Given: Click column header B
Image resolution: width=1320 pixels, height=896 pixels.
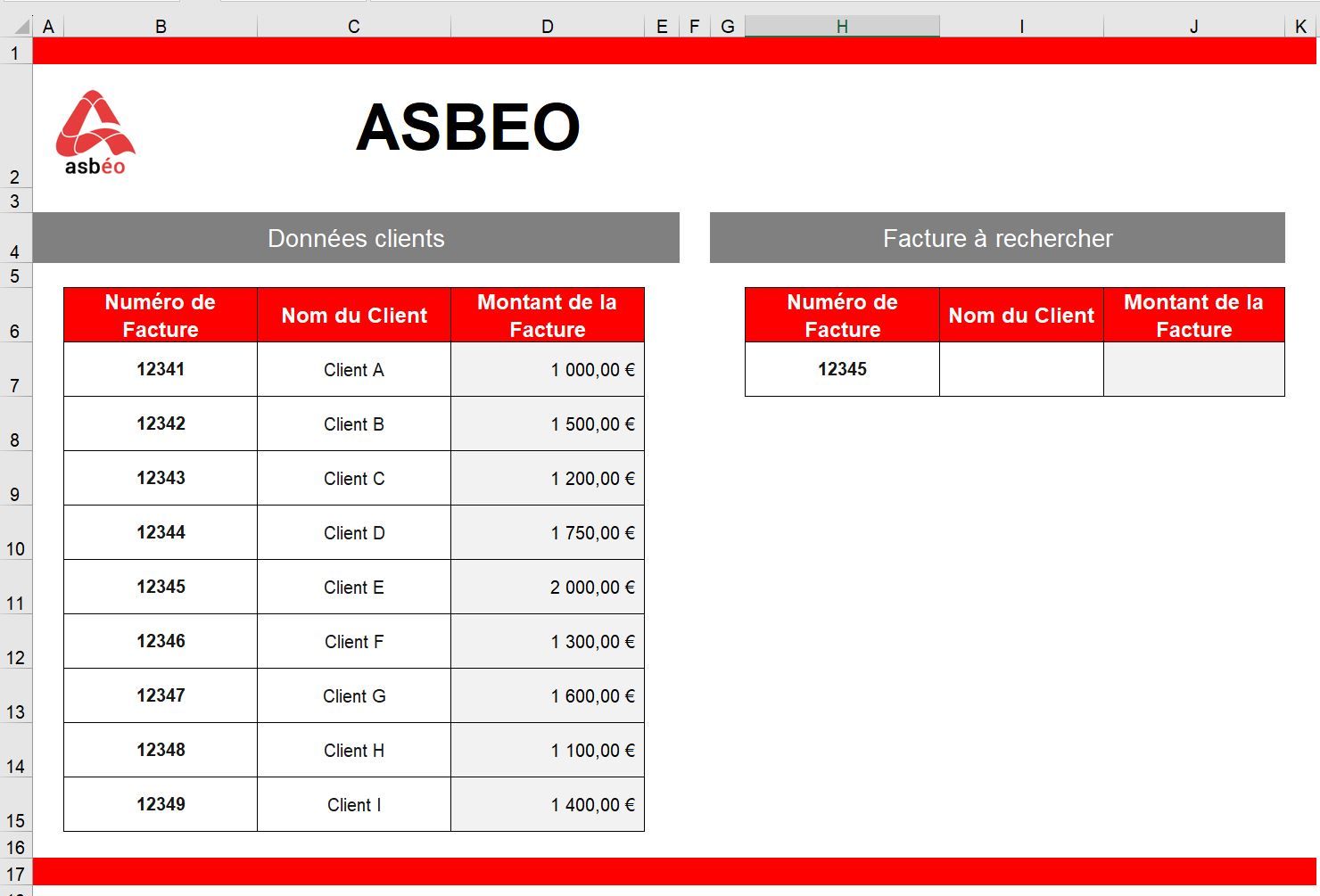Looking at the screenshot, I should click(161, 26).
